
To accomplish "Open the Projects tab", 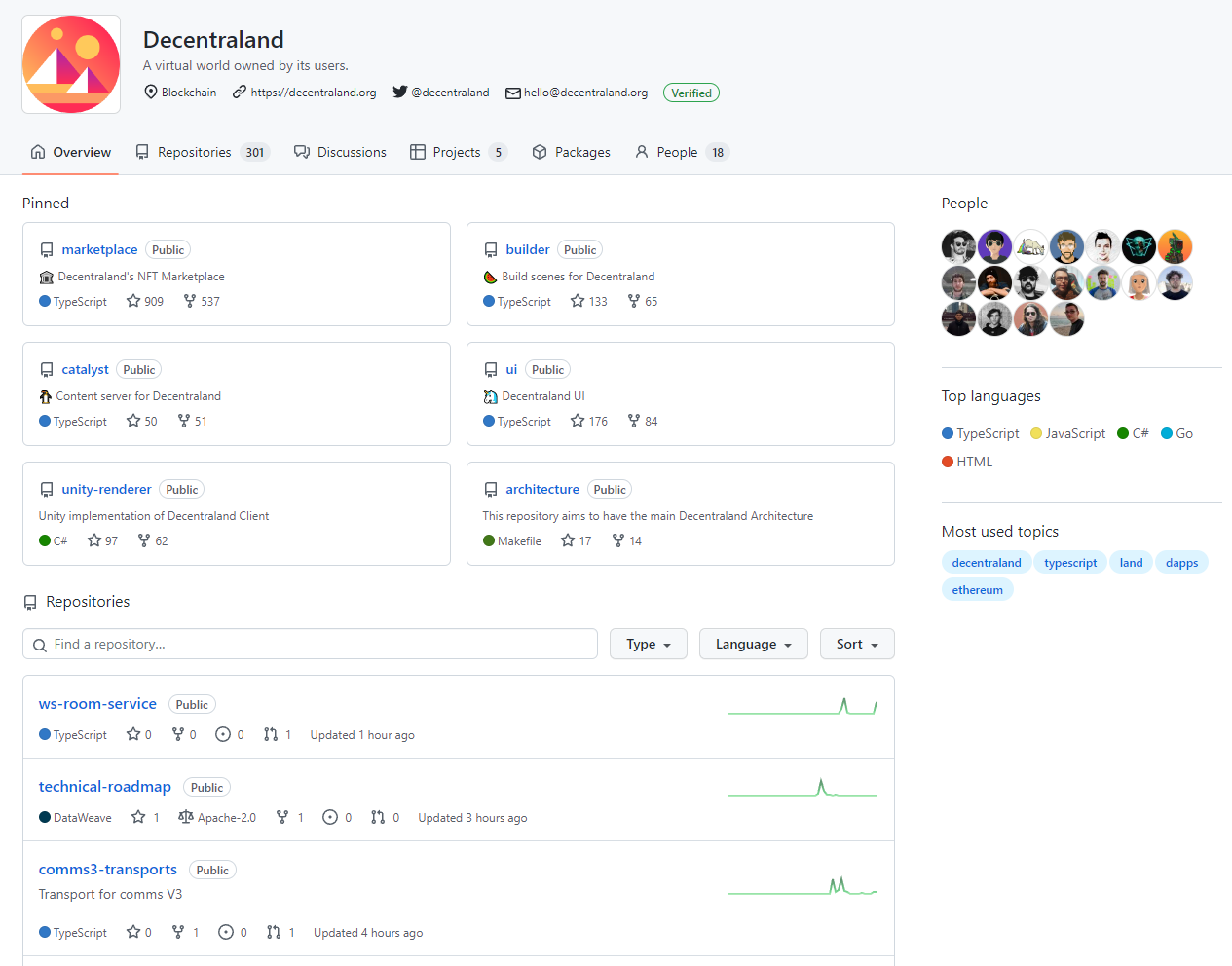I will click(x=458, y=152).
